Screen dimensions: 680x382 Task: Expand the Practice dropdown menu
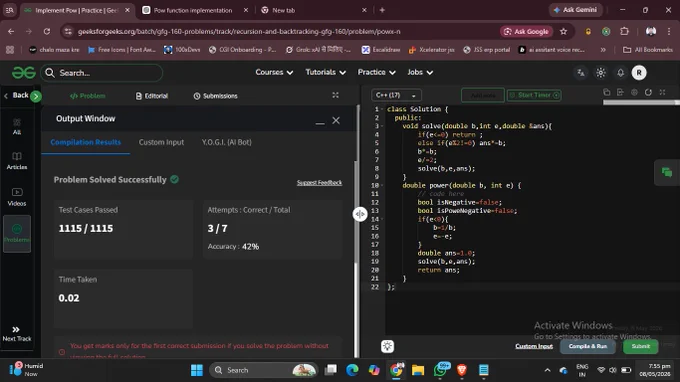point(376,72)
